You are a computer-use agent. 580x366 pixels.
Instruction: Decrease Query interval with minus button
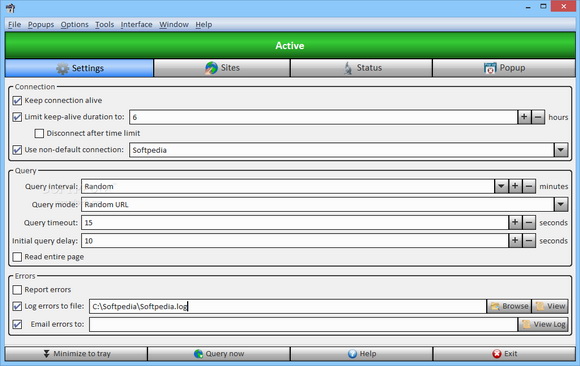(529, 186)
